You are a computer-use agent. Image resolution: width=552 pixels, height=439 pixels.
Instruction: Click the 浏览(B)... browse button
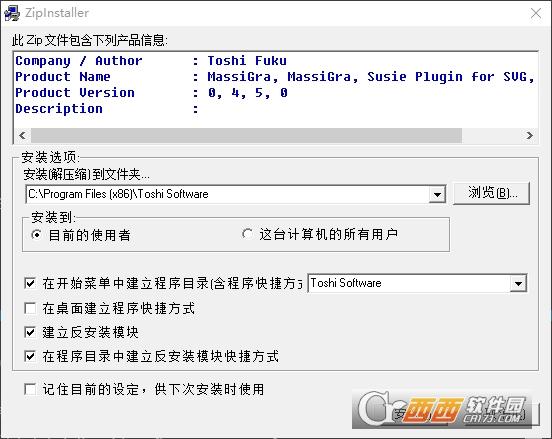click(491, 193)
